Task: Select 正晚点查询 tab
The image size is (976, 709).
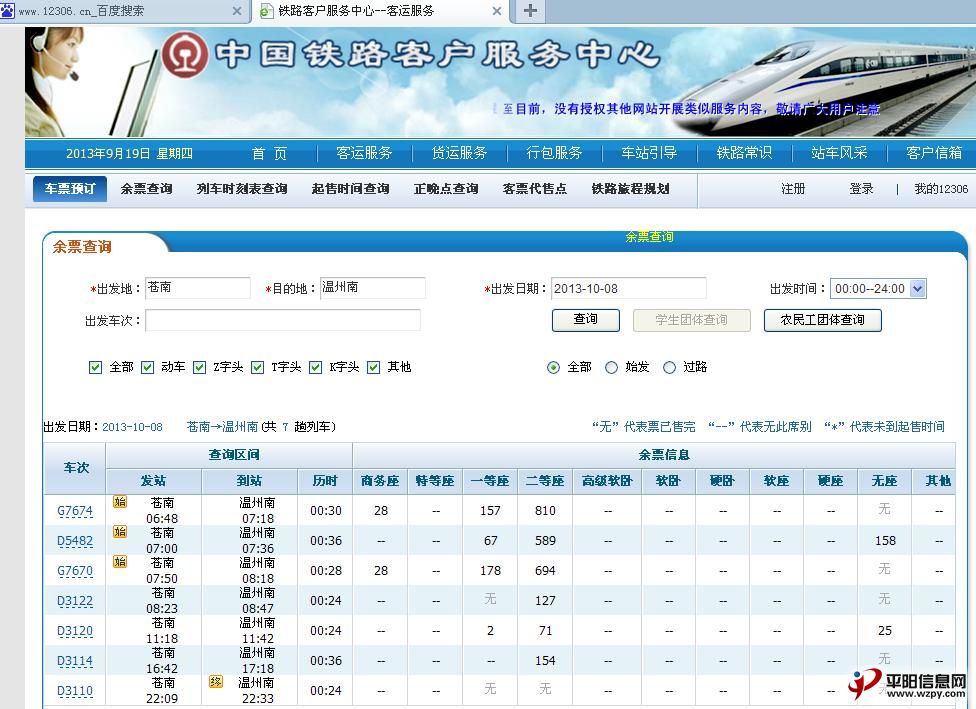Action: click(446, 189)
